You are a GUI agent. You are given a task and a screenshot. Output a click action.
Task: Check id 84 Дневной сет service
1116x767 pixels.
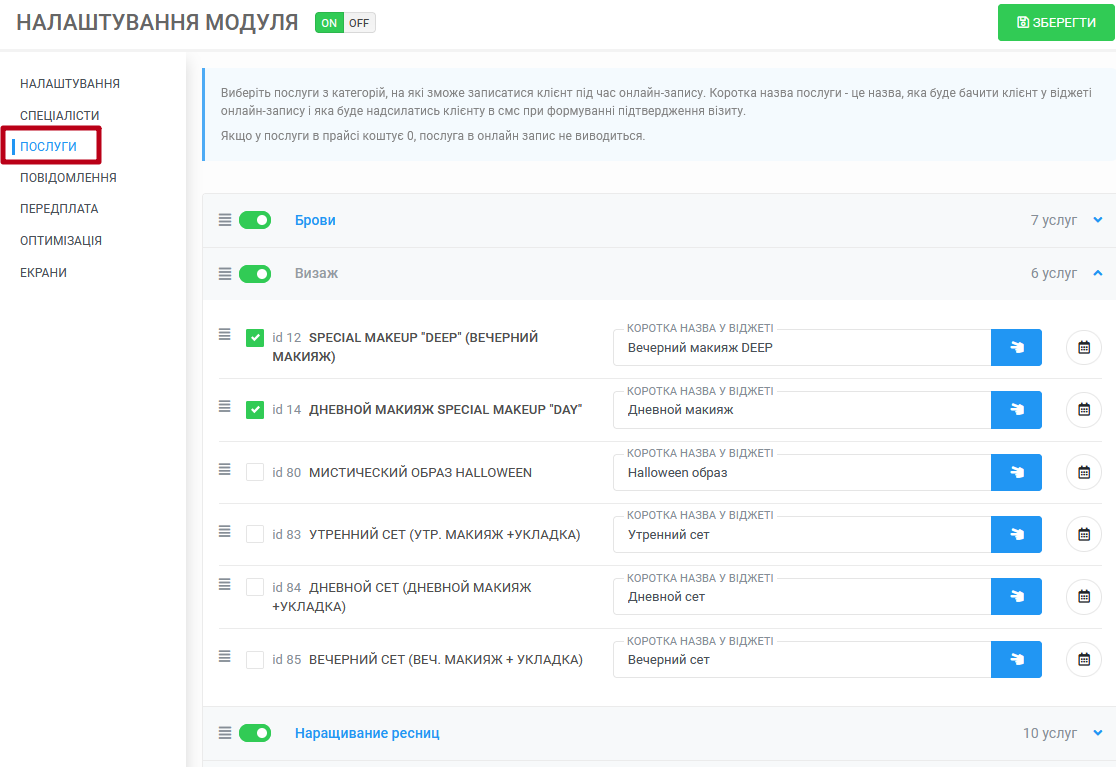coord(255,588)
